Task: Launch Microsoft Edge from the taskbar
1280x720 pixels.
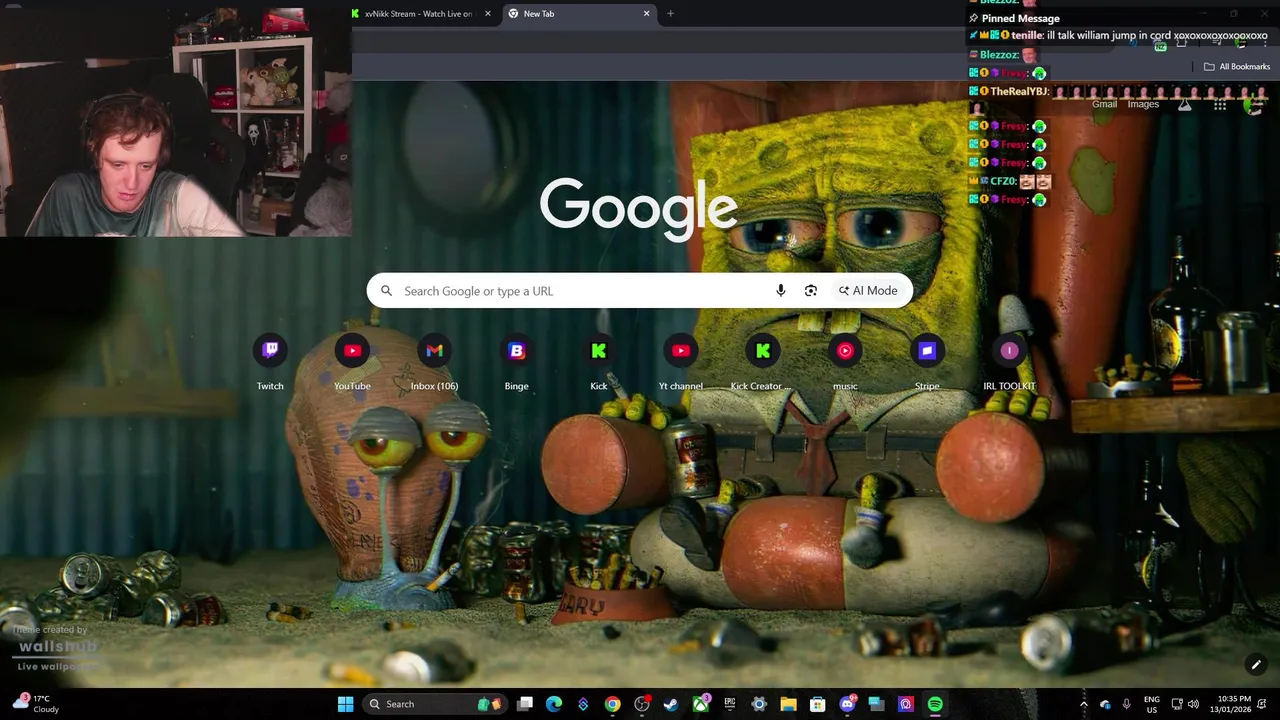Action: (554, 704)
